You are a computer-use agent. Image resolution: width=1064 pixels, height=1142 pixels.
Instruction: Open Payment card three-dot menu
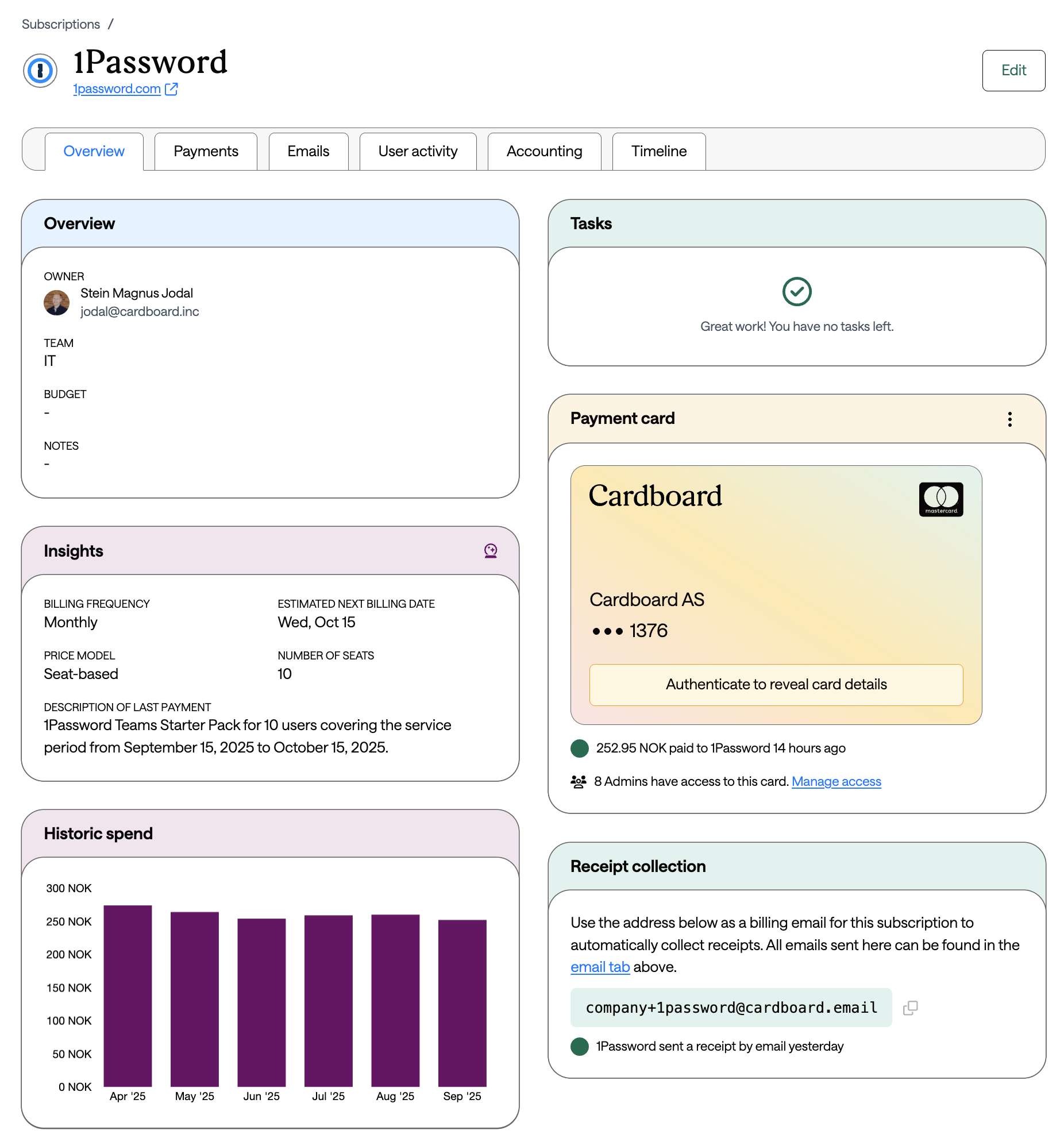coord(1009,419)
